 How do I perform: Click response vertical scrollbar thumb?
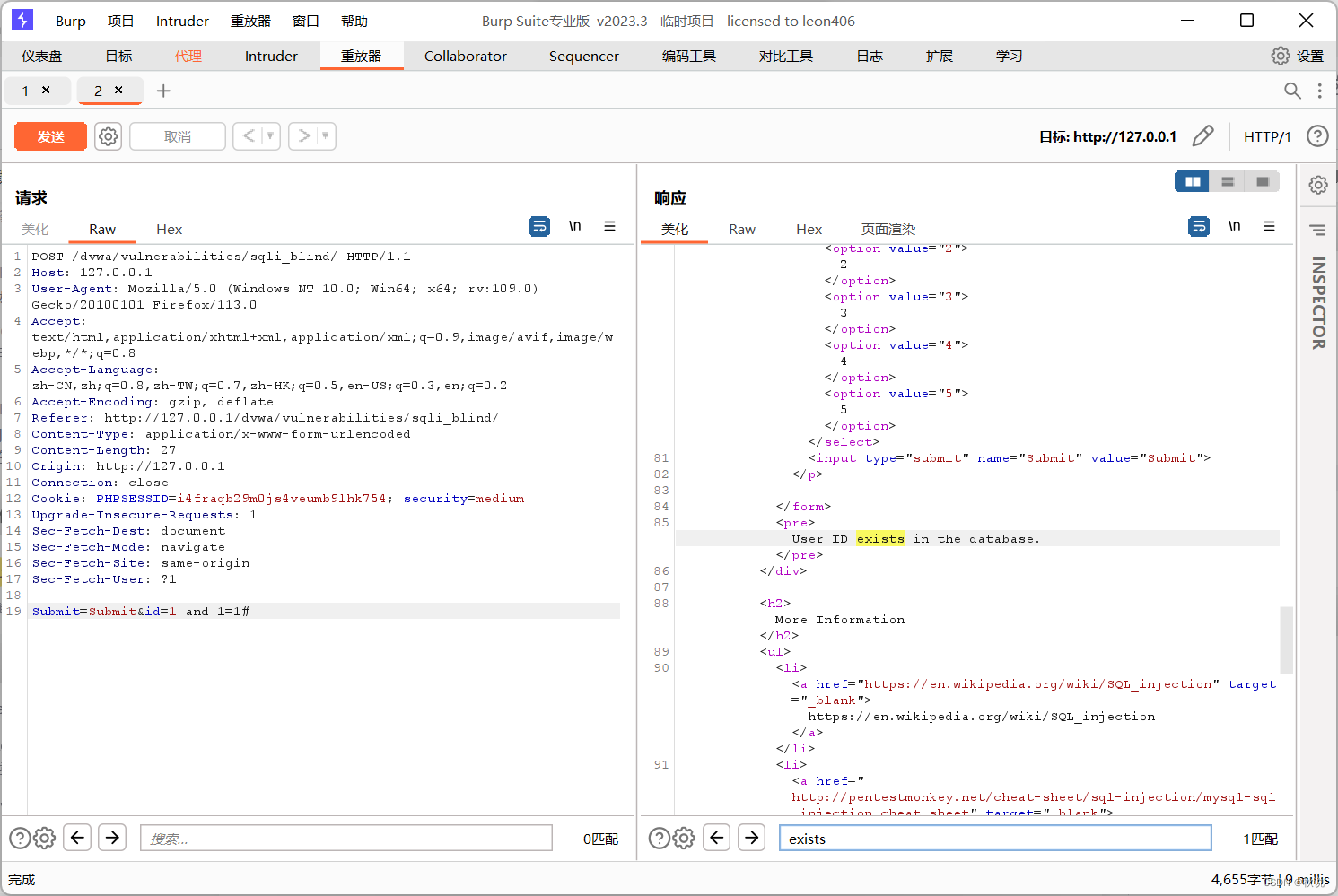coord(1286,639)
